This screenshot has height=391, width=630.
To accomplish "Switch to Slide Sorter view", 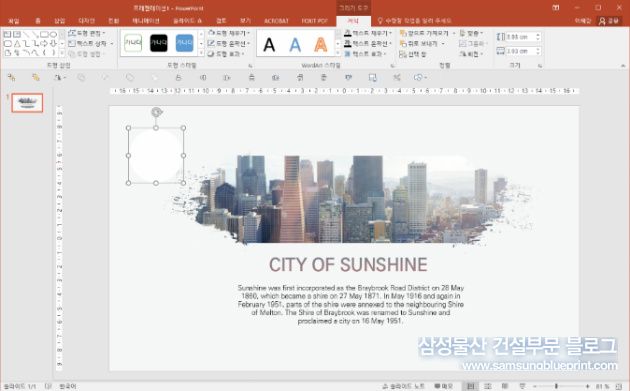I will [488, 386].
